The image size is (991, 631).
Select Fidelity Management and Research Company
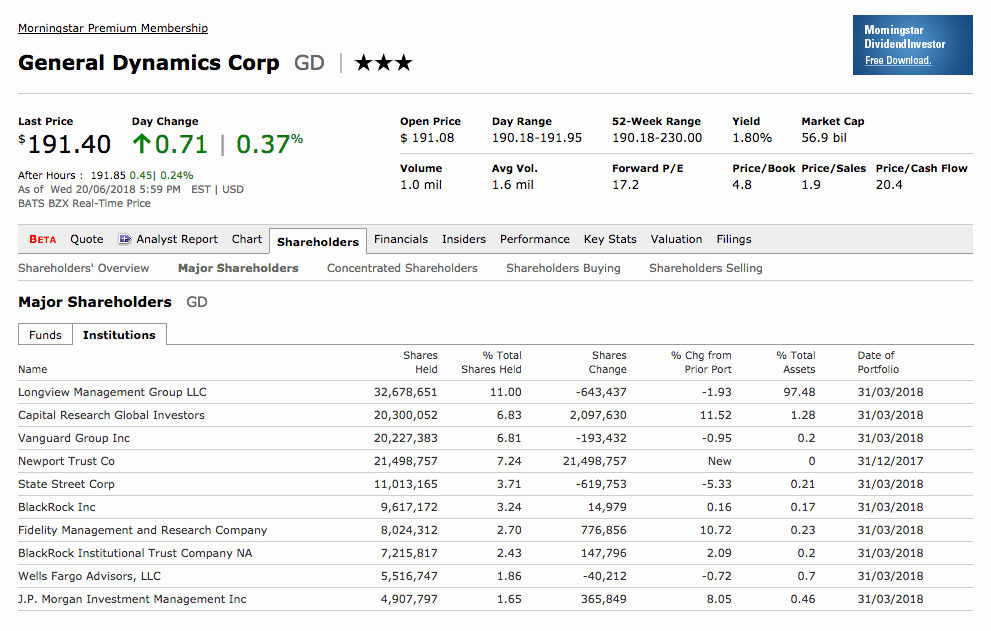tap(143, 530)
